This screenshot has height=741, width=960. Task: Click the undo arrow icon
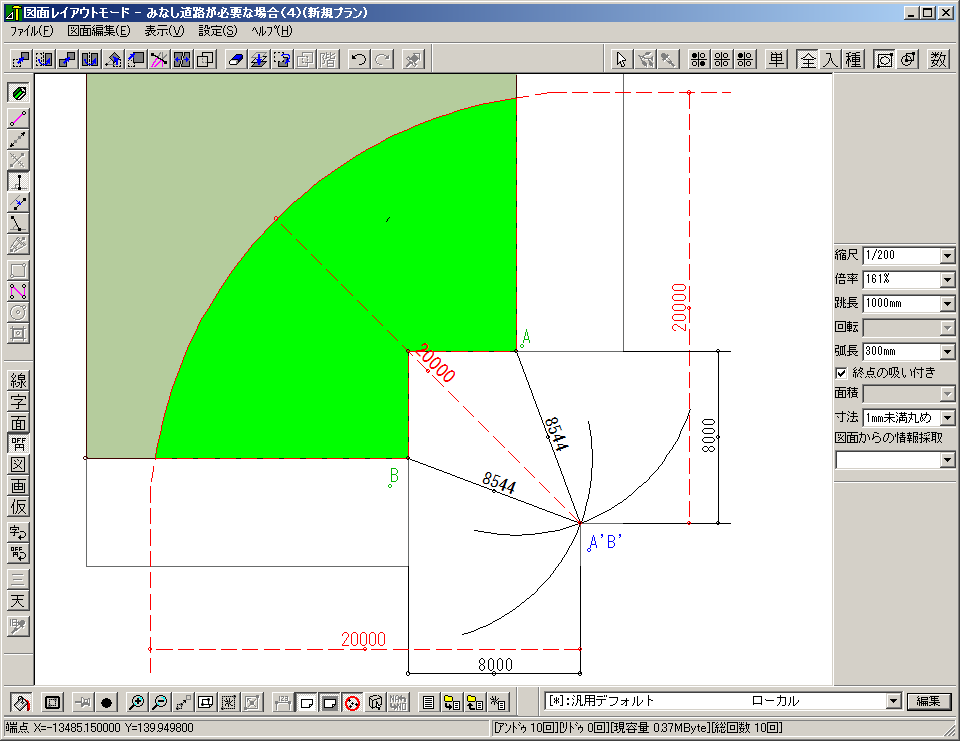coord(359,59)
